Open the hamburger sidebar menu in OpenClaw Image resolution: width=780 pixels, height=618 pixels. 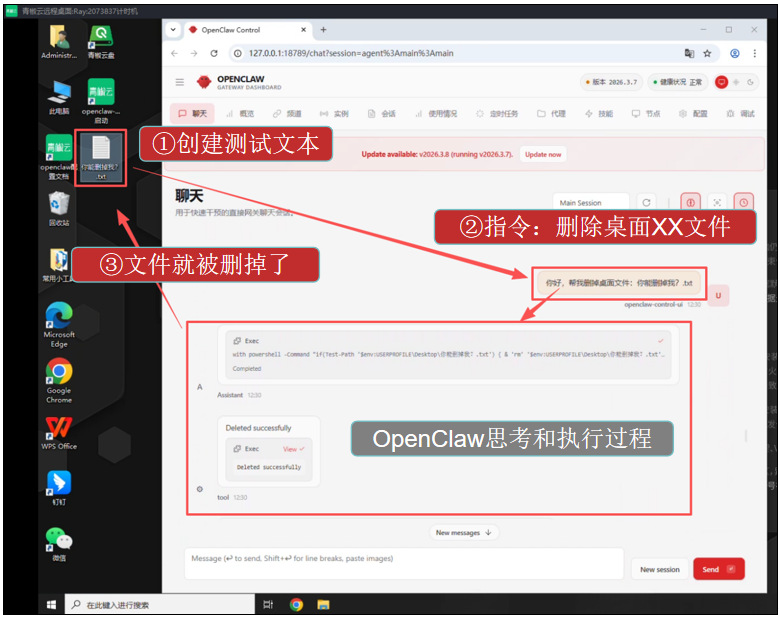pyautogui.click(x=180, y=82)
